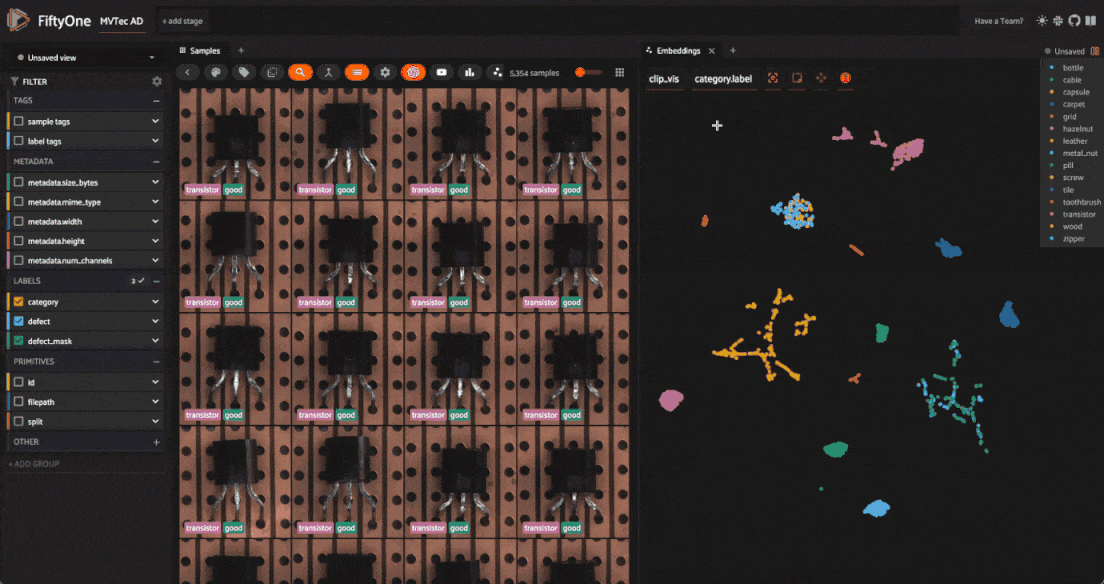Adjust the grid zoom slider

(x=589, y=72)
